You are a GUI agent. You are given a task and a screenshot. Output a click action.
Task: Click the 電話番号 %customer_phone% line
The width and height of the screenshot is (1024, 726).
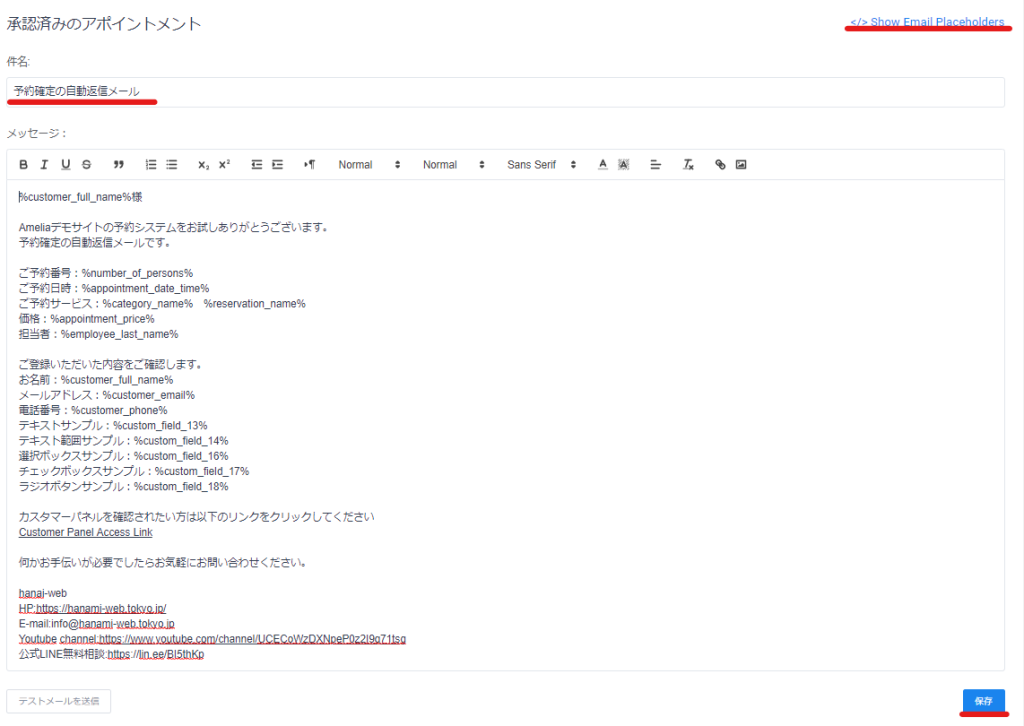(x=93, y=410)
